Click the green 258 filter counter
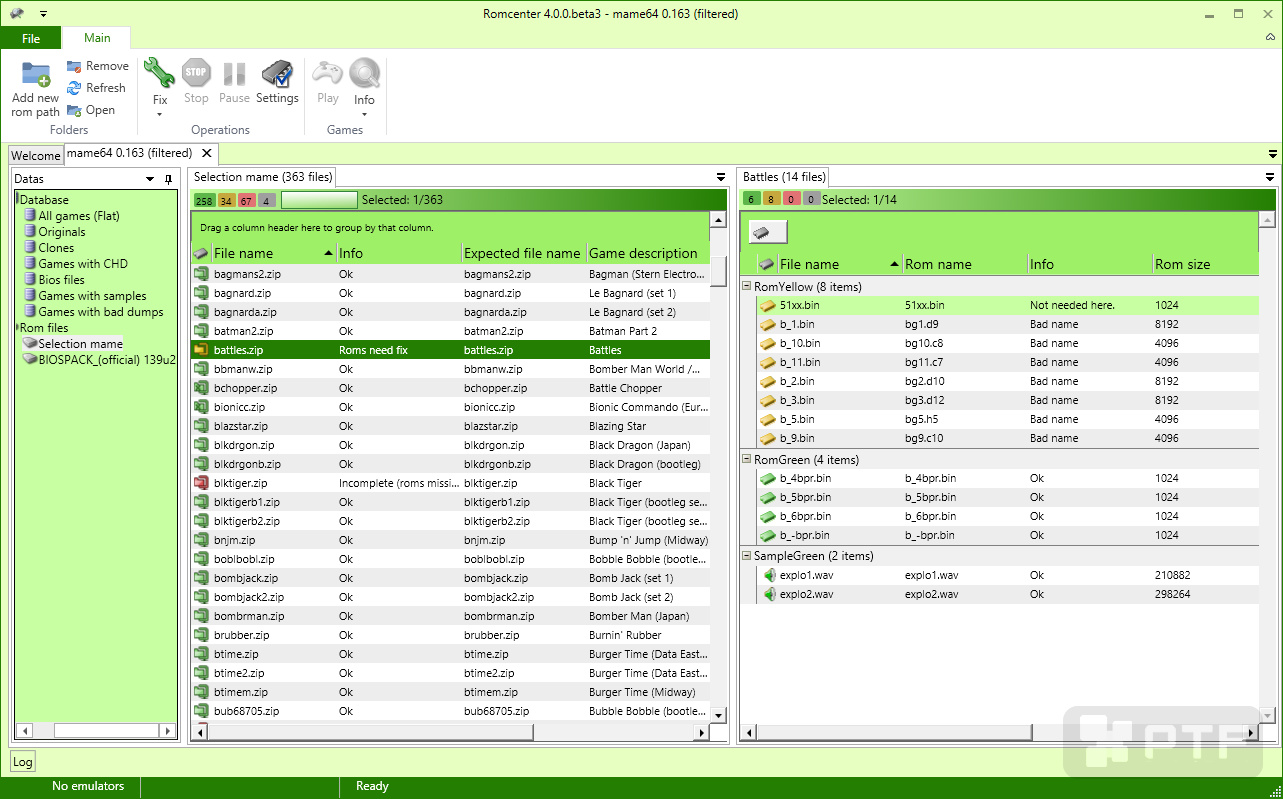Viewport: 1283px width, 799px height. (204, 200)
